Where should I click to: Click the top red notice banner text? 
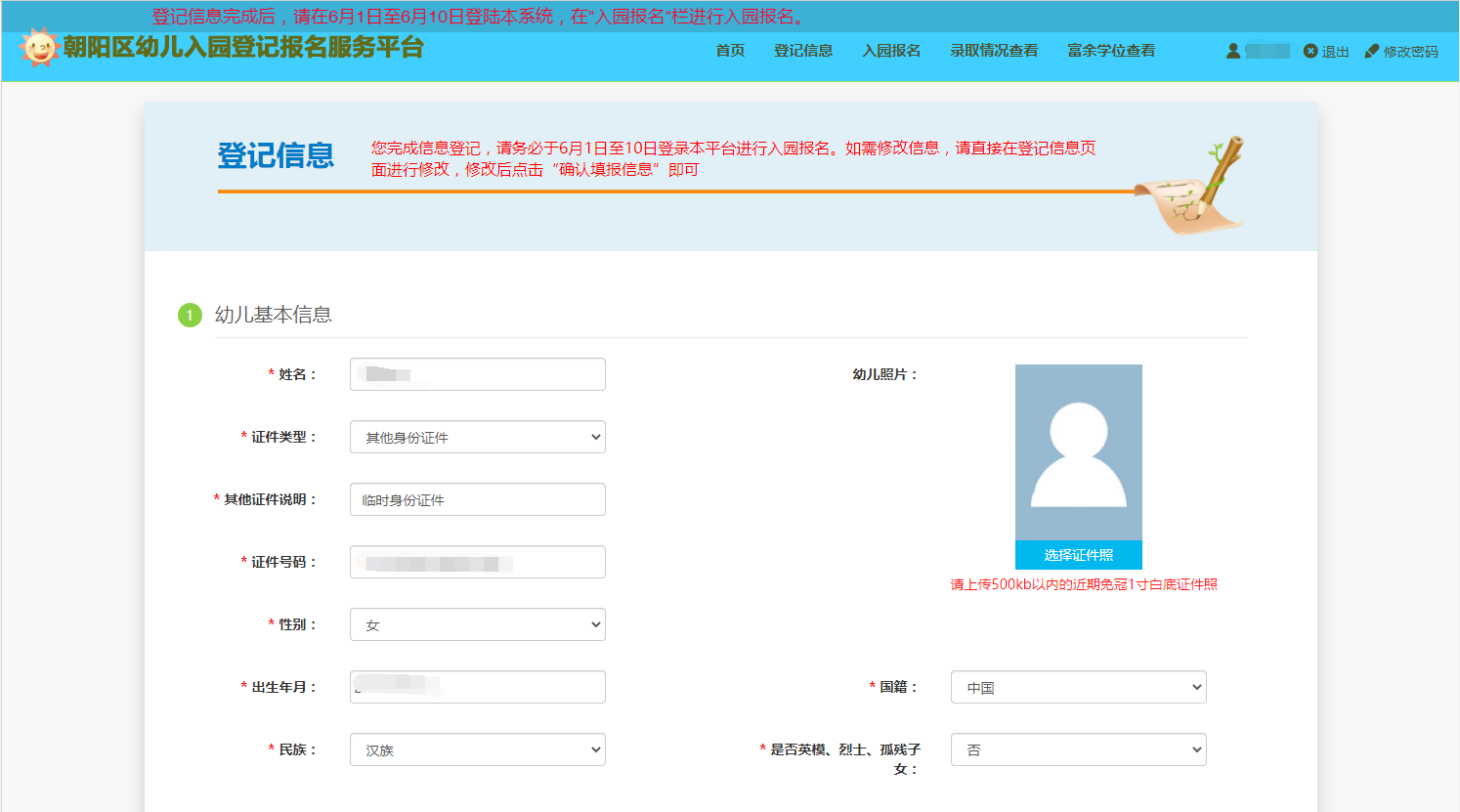tap(479, 17)
